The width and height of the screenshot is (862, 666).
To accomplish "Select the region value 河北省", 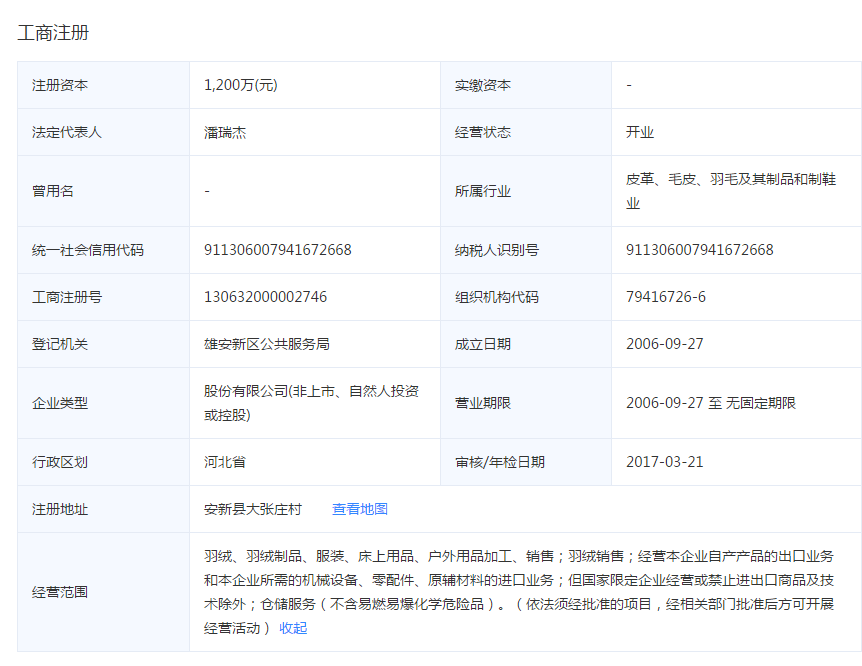I will coord(225,462).
